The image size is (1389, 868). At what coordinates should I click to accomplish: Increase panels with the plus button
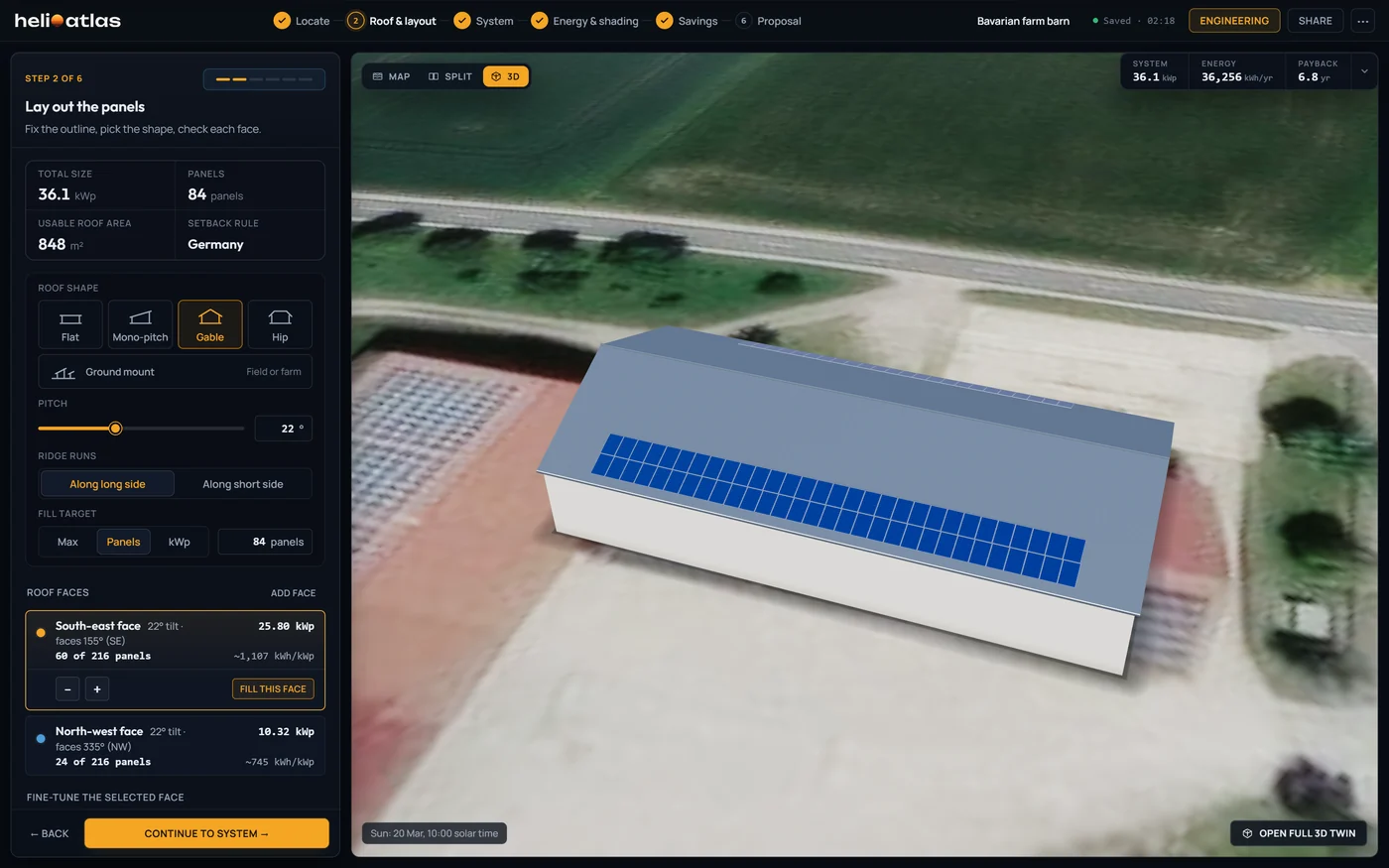97,689
